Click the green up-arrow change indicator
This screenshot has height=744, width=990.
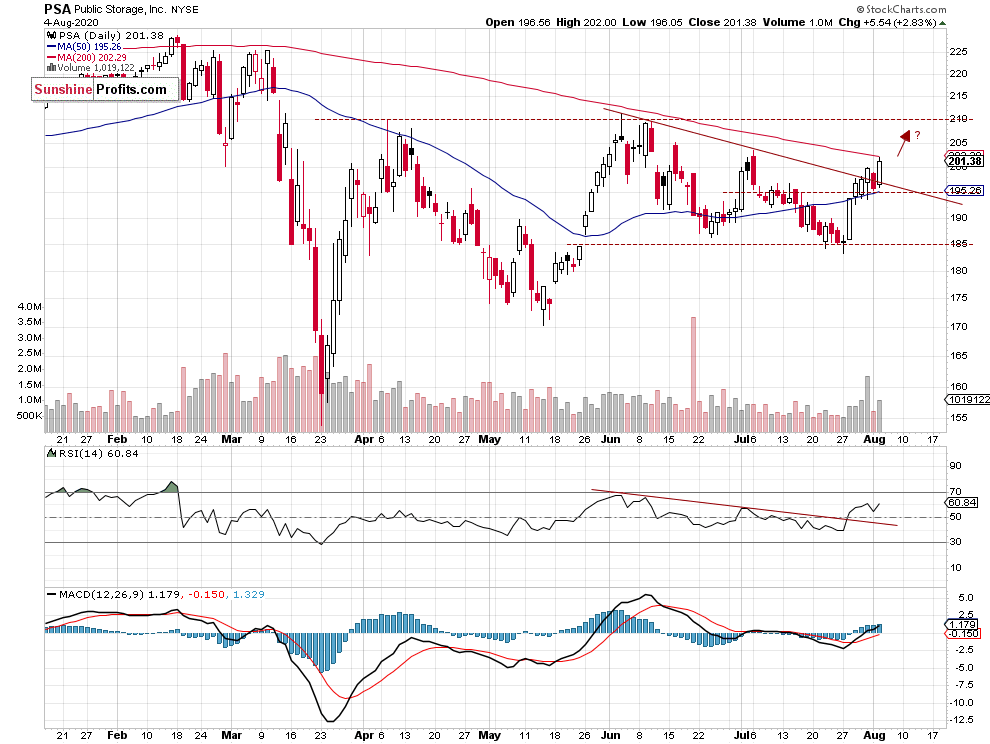pyautogui.click(x=943, y=23)
